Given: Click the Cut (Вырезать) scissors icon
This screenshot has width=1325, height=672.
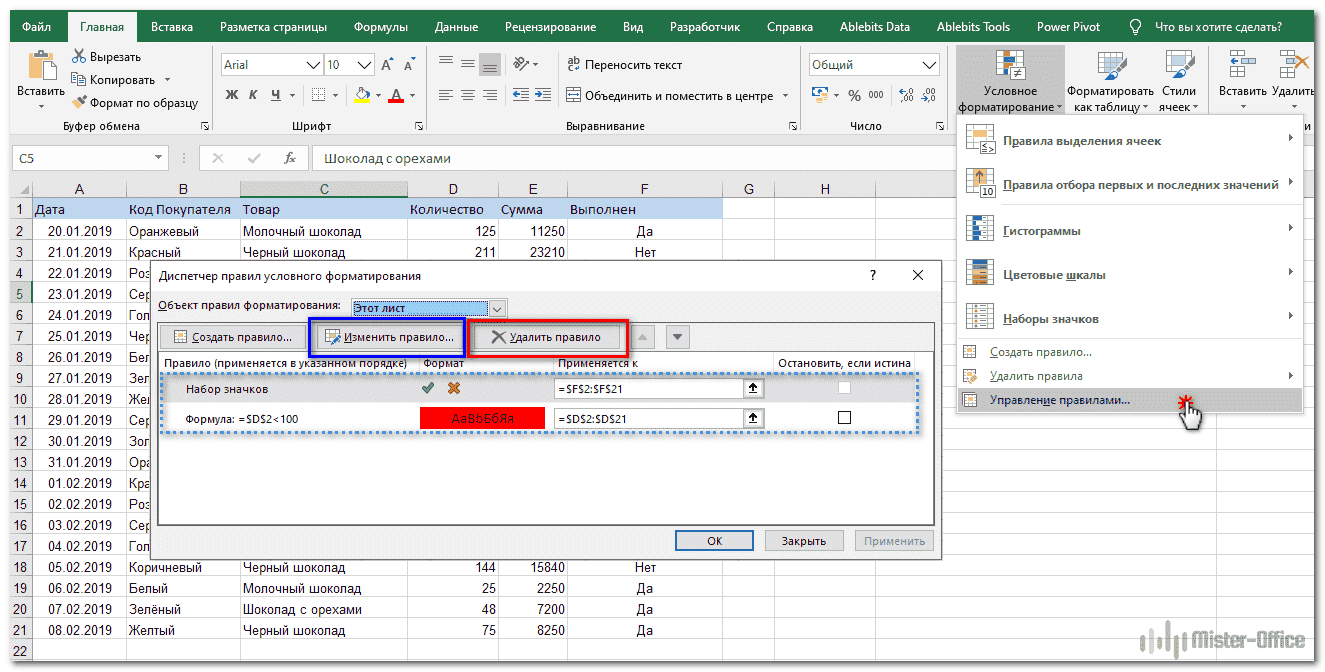Looking at the screenshot, I should 80,57.
